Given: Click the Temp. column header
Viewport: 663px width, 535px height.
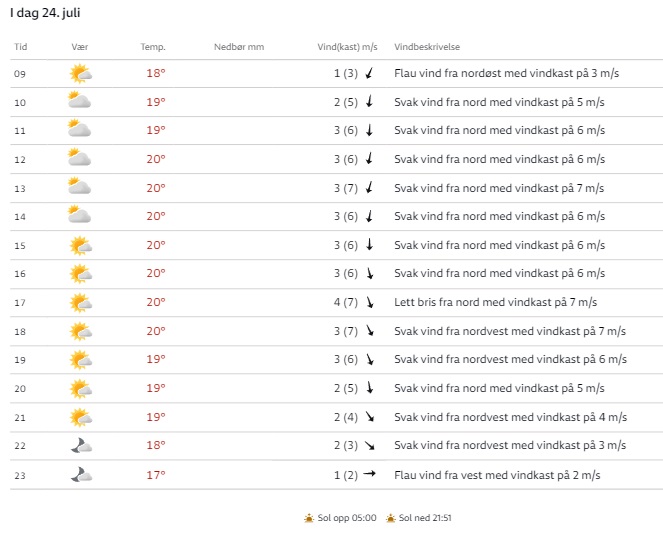Looking at the screenshot, I should tap(153, 47).
